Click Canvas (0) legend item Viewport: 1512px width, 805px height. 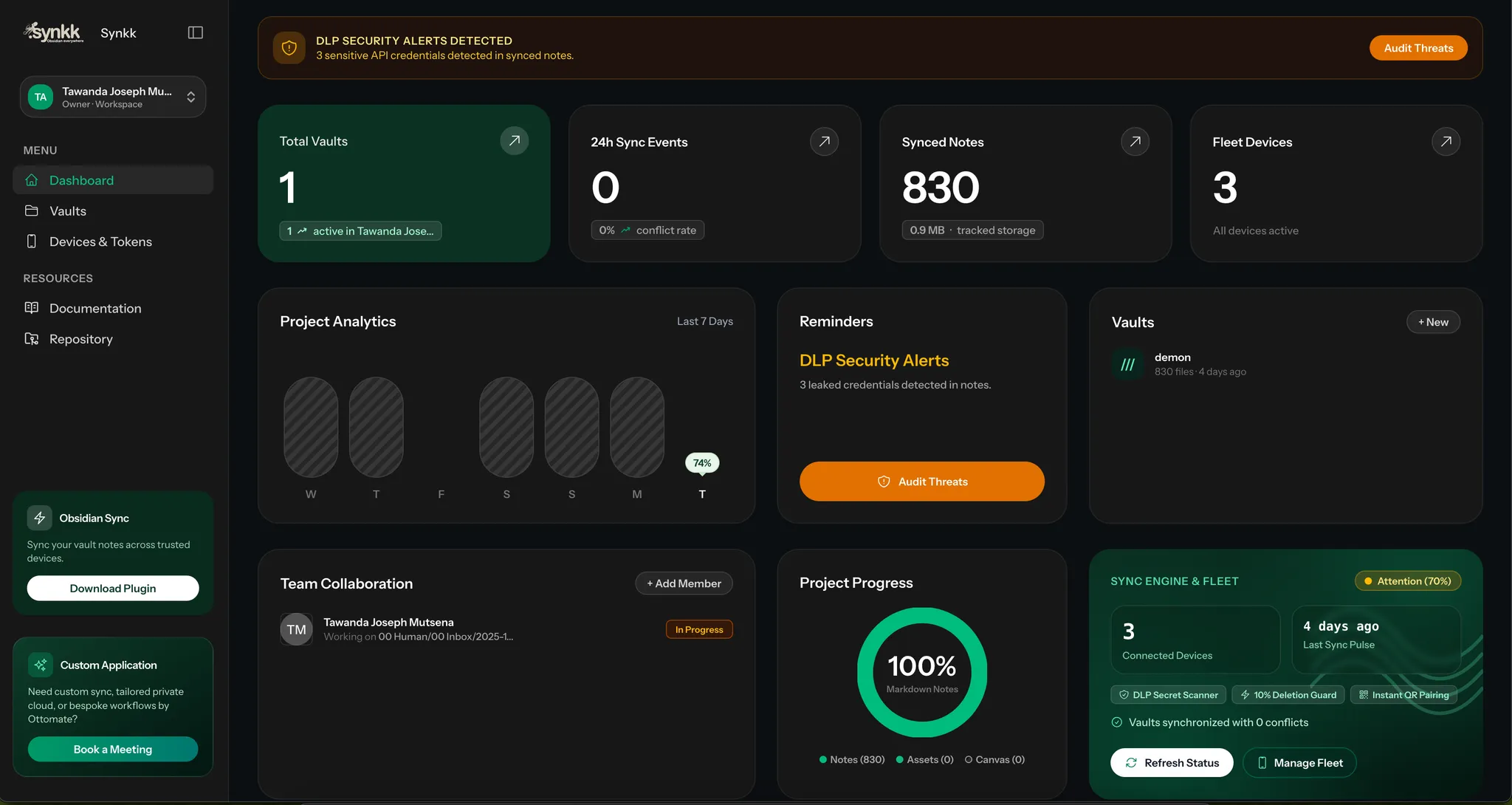click(x=995, y=760)
